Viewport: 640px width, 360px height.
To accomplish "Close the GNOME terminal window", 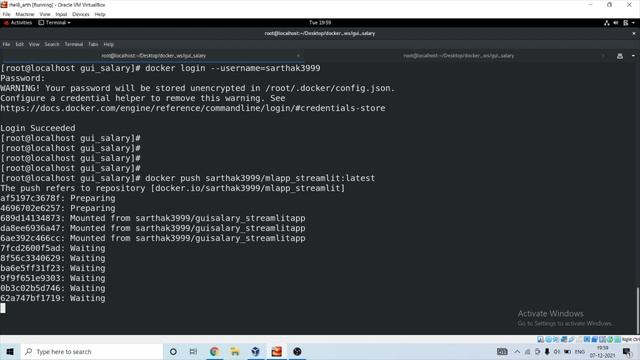I will click(634, 33).
